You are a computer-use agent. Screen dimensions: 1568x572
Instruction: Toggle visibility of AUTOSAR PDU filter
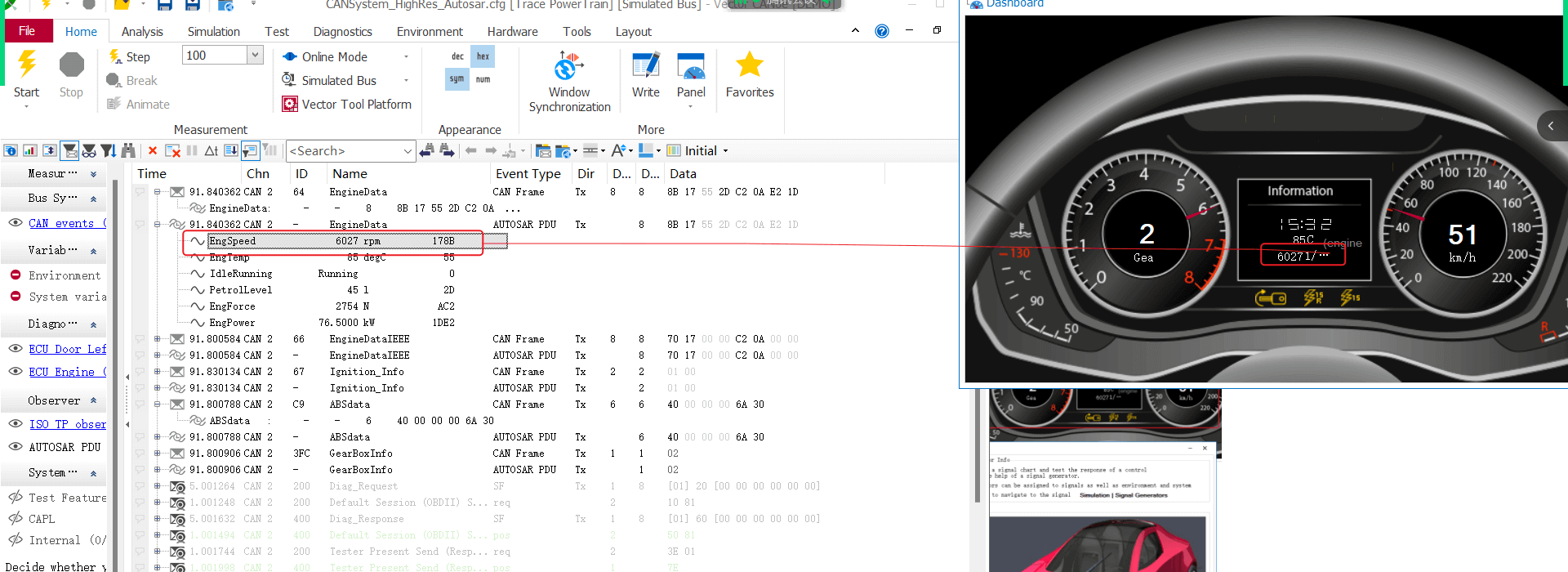click(x=15, y=447)
